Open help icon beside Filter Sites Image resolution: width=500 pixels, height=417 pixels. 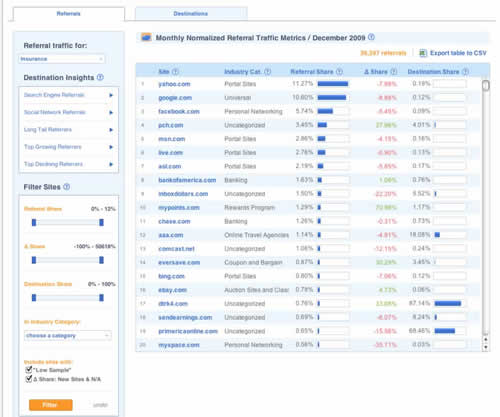(67, 187)
